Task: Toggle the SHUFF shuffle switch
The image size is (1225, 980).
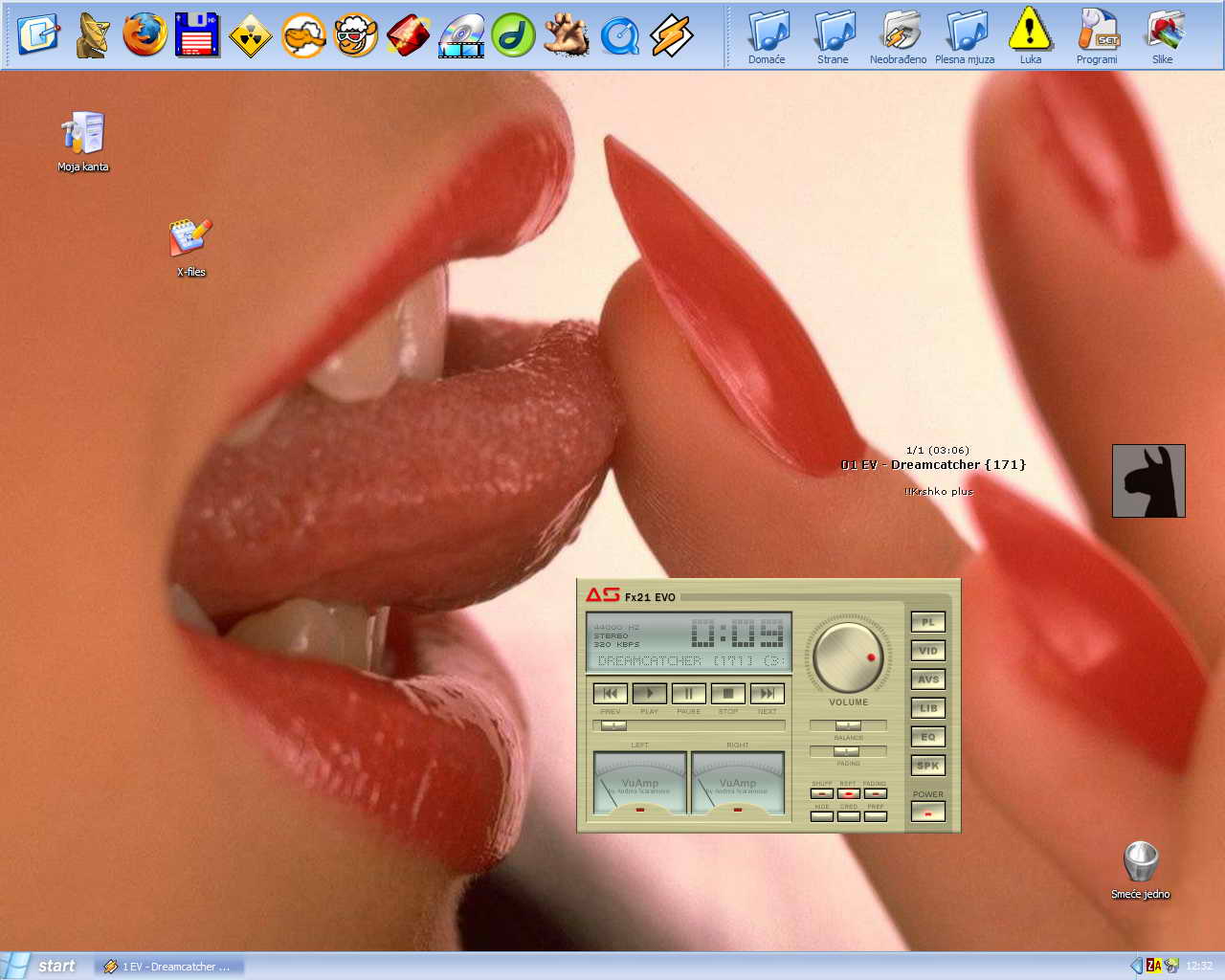Action: pos(822,793)
